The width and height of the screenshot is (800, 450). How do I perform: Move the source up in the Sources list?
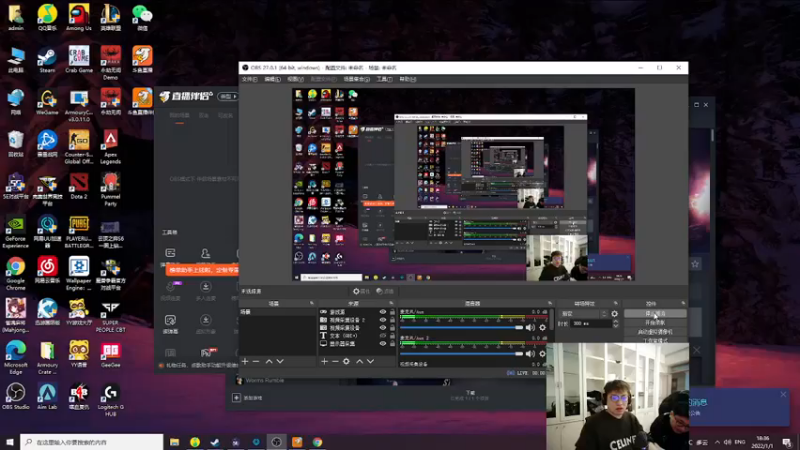point(359,361)
